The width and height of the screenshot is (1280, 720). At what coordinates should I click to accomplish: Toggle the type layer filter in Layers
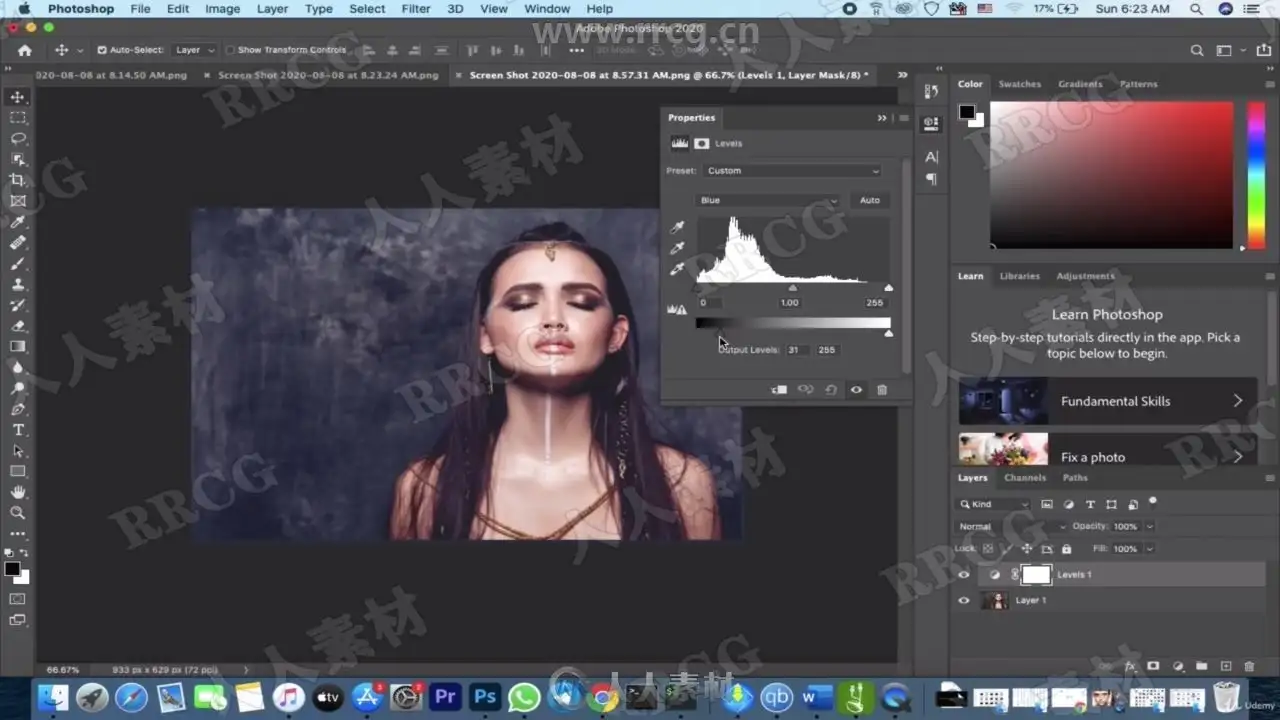click(x=1090, y=505)
